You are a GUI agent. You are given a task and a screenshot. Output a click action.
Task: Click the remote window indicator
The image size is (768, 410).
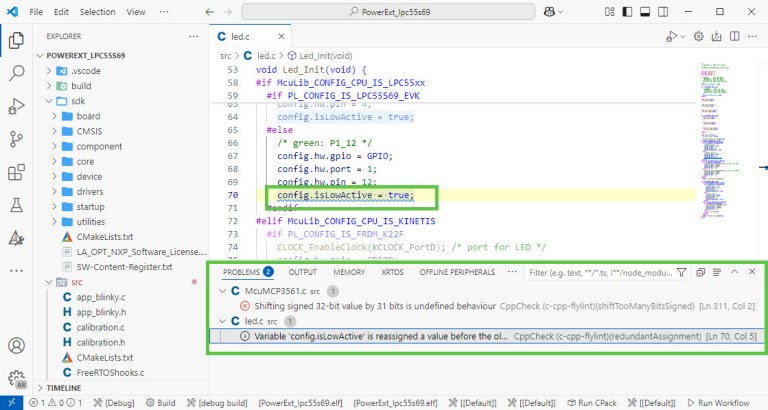tap(12, 403)
